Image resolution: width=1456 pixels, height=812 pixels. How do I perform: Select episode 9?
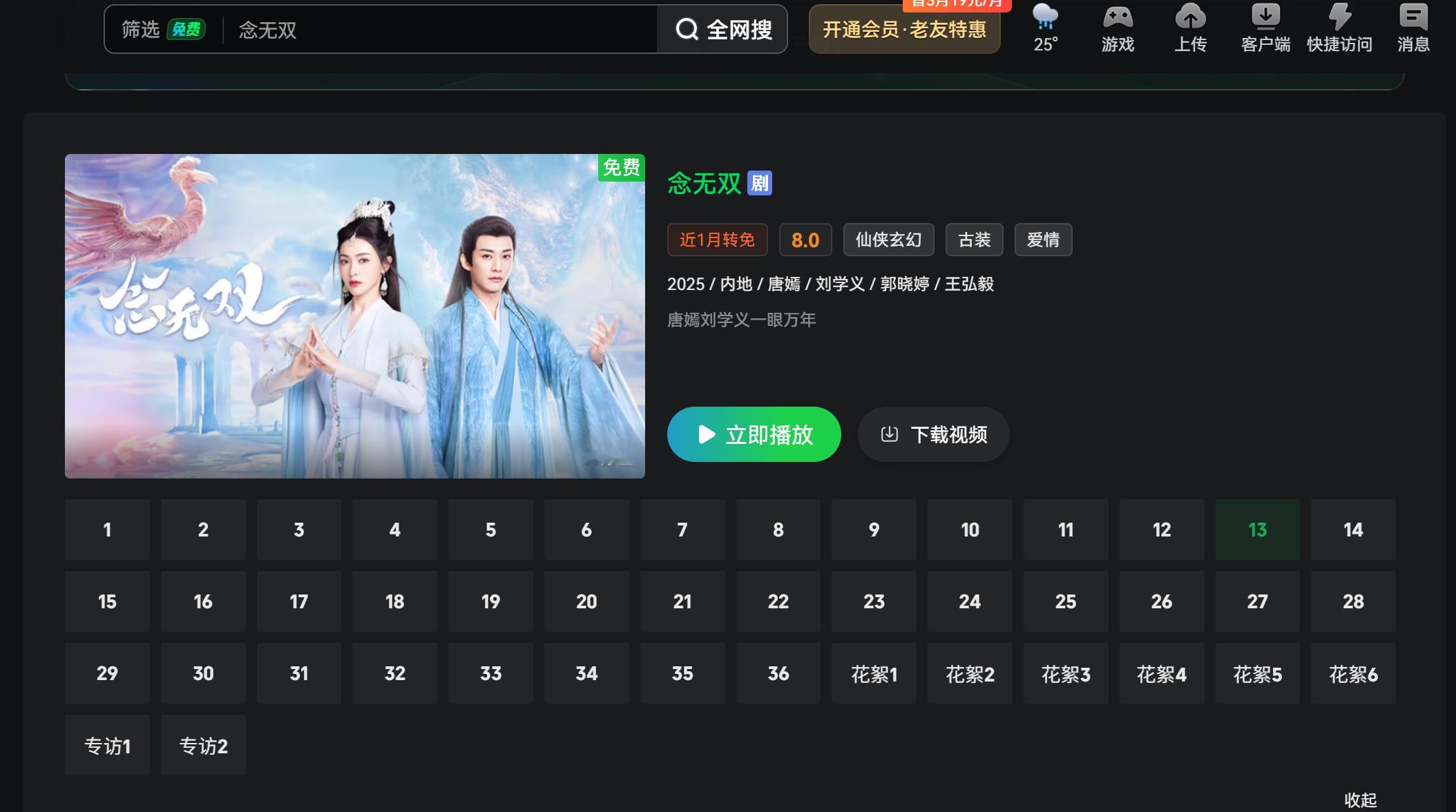point(874,530)
